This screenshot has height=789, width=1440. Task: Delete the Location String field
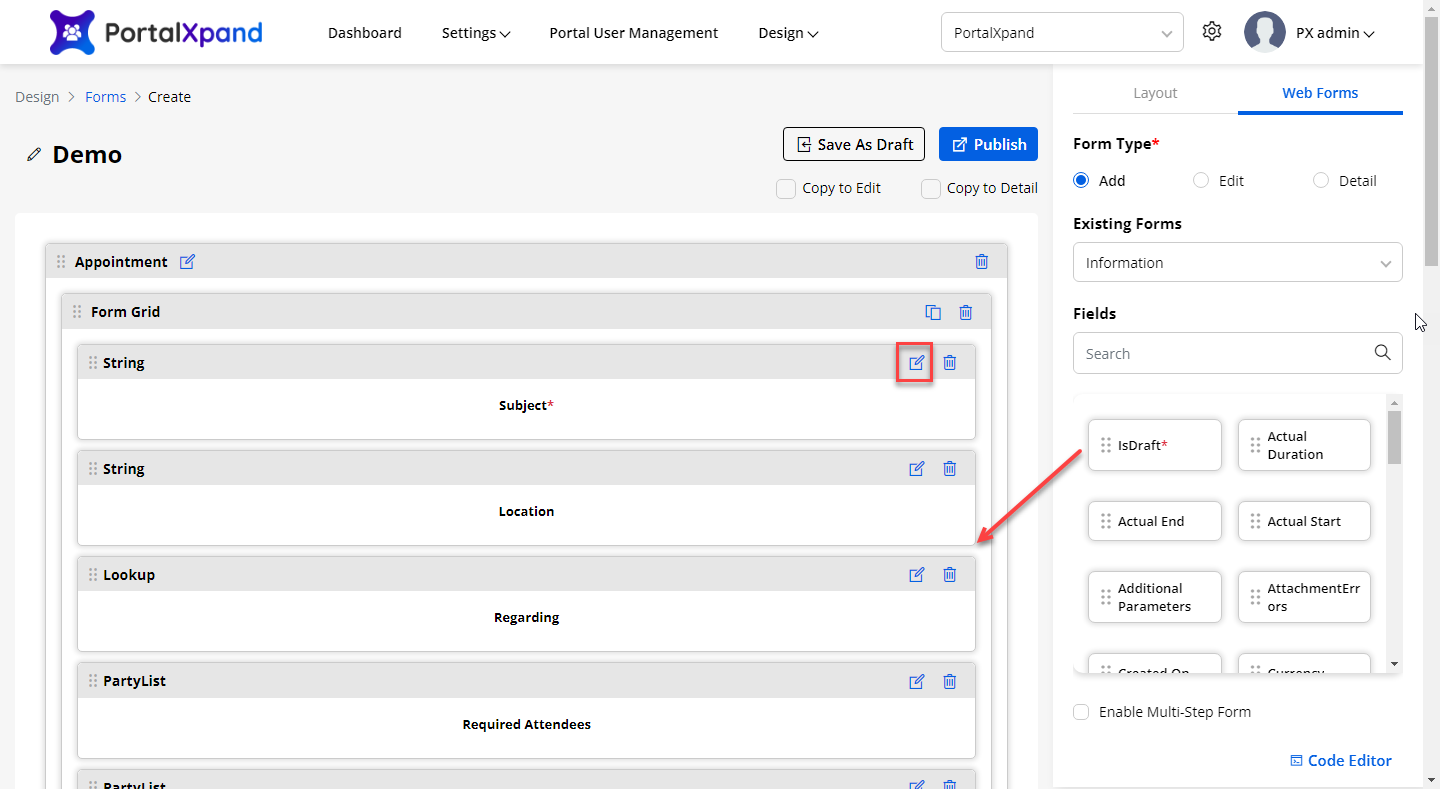(950, 469)
